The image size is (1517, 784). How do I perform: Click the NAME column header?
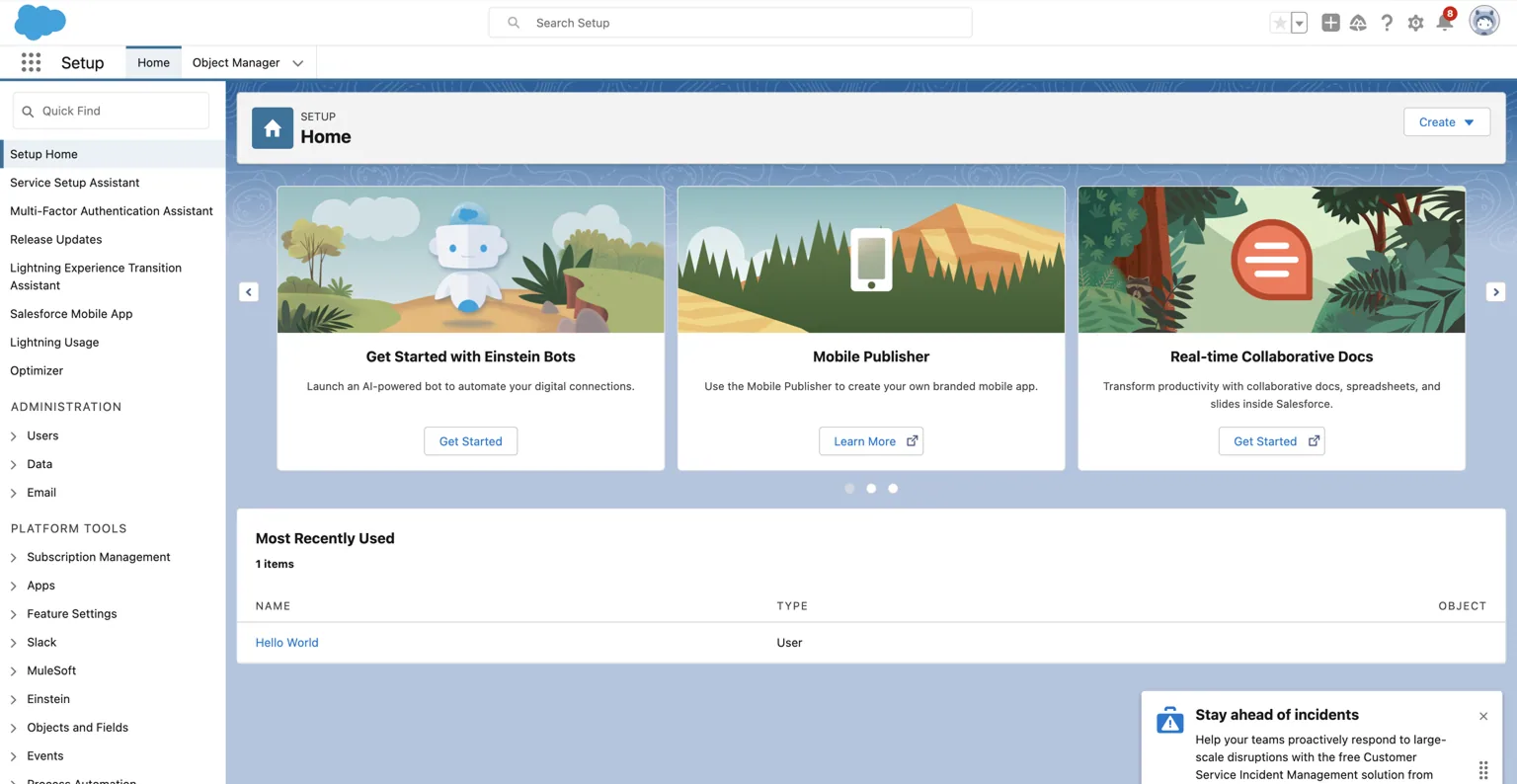(x=273, y=606)
